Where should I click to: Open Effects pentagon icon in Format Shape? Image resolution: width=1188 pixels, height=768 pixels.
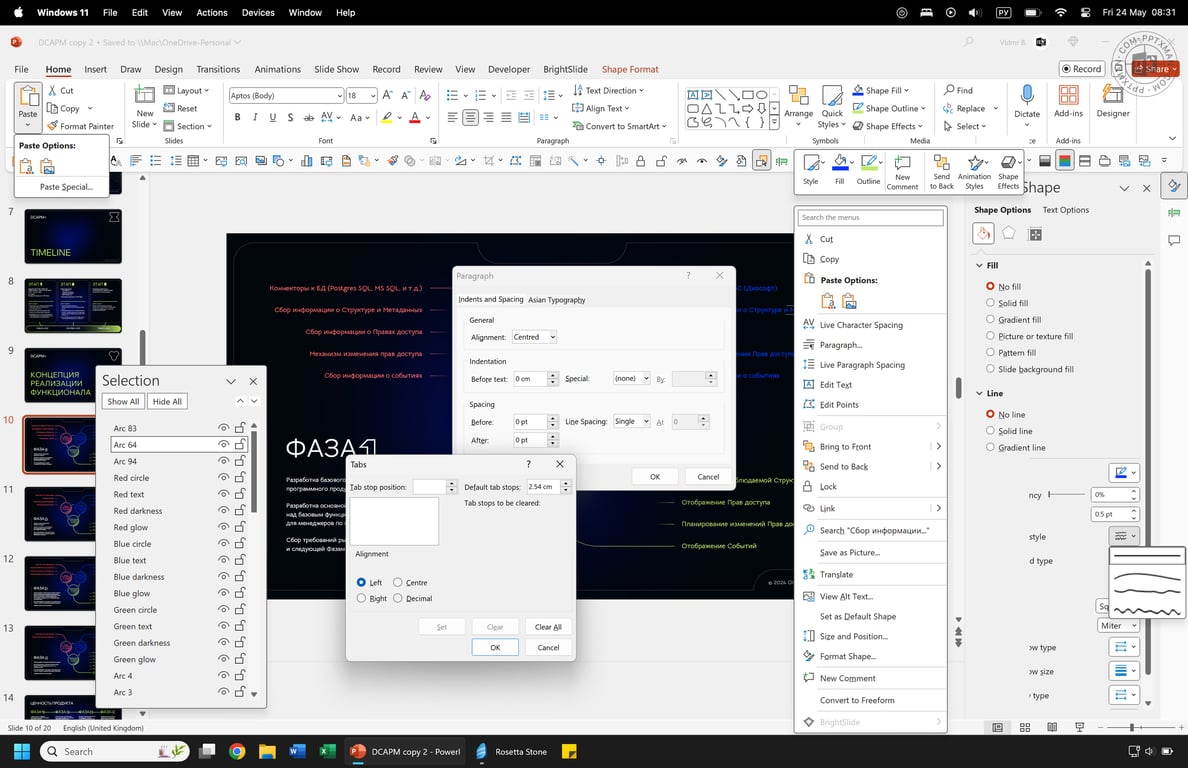tap(1009, 234)
